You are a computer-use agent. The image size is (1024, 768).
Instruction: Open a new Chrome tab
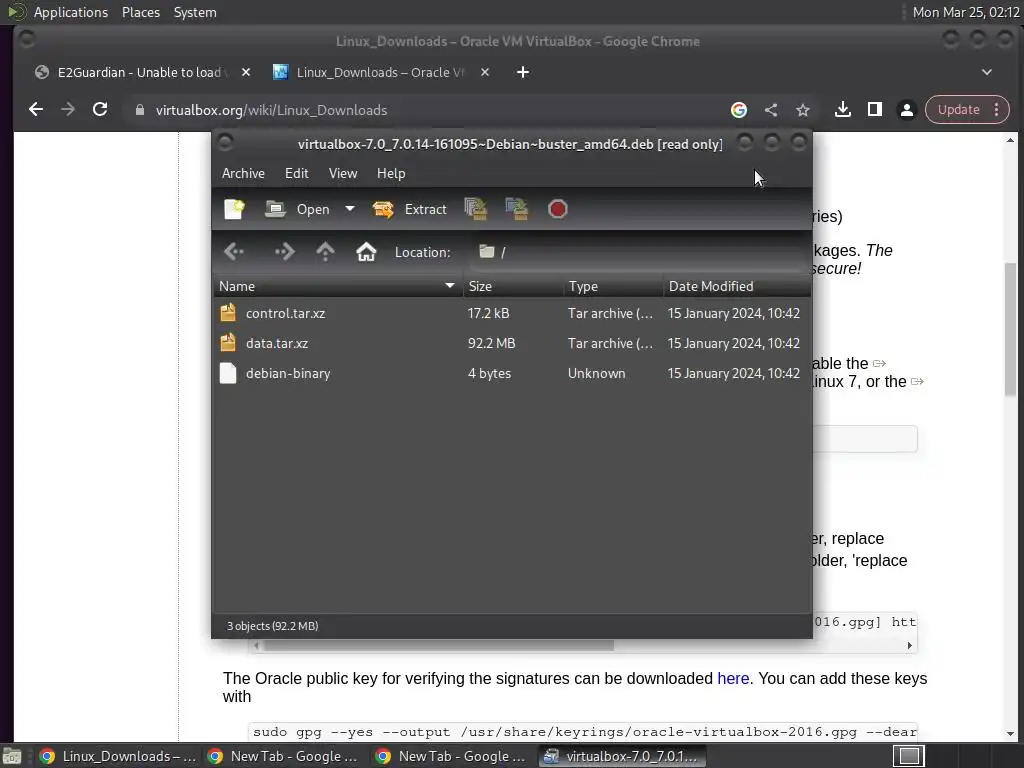[x=523, y=72]
